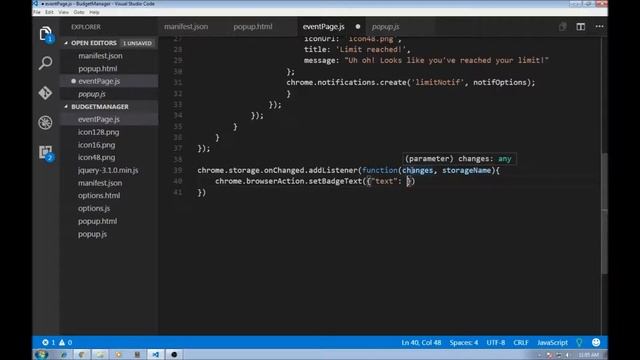Click the Open Changes icon in editor toolbar

(x=562, y=27)
